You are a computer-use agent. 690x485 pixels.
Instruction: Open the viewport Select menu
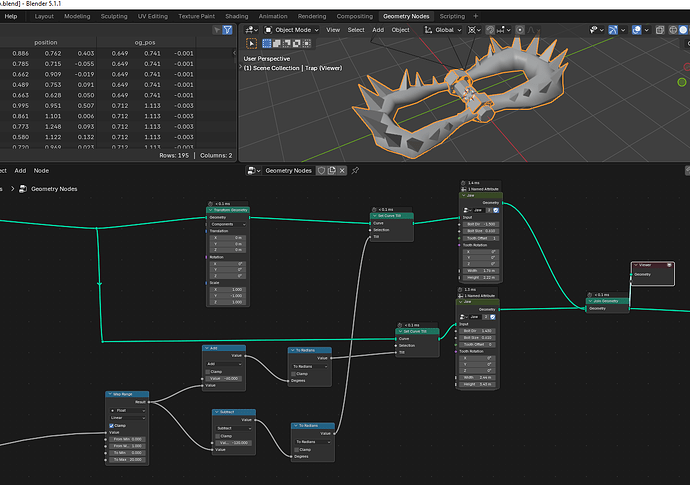tap(356, 30)
